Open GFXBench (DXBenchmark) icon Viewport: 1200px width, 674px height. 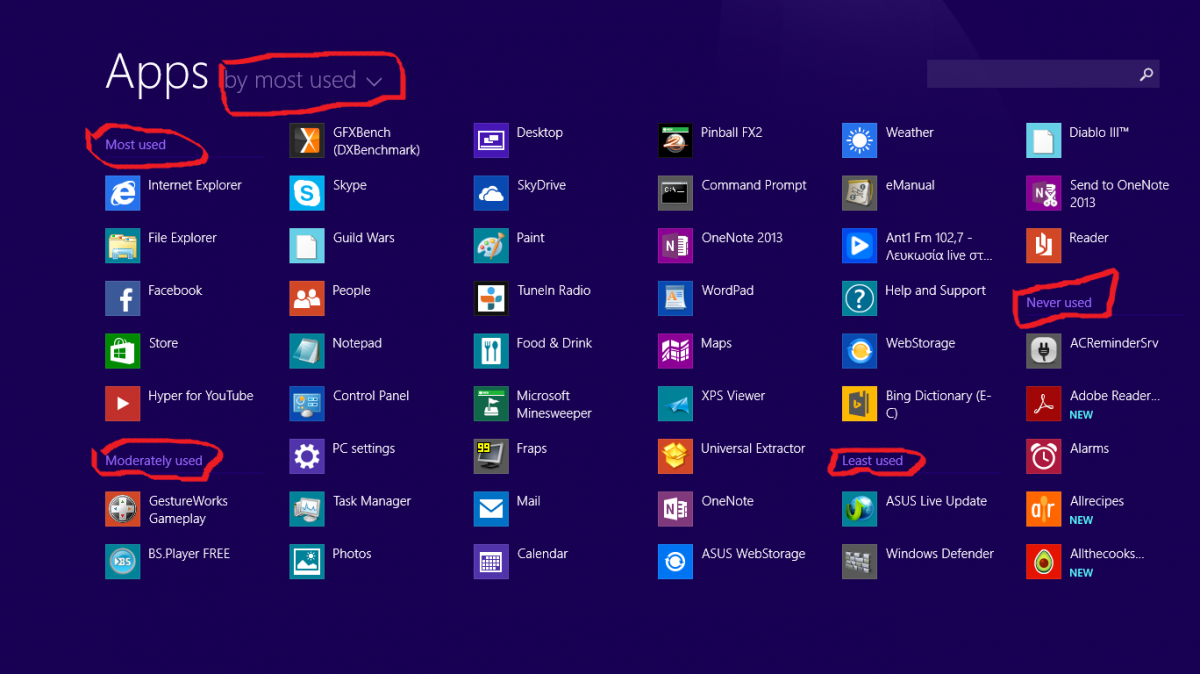pos(307,141)
